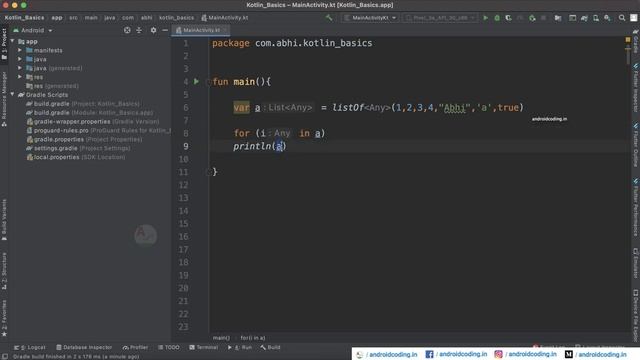Image resolution: width=640 pixels, height=360 pixels.
Task: Expand the java (generated) folder
Action: point(20,68)
